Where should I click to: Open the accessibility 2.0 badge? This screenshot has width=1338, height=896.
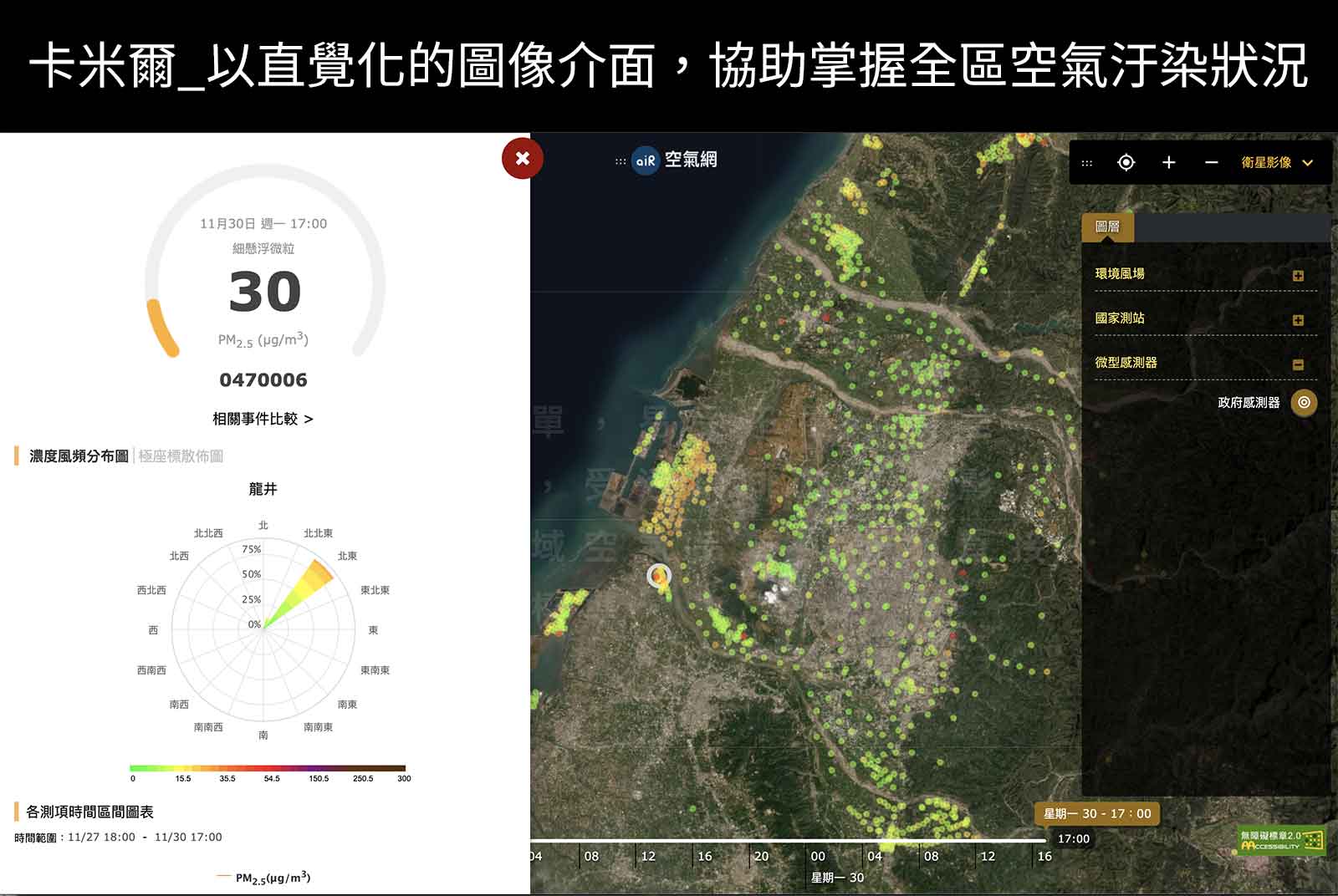(1281, 840)
